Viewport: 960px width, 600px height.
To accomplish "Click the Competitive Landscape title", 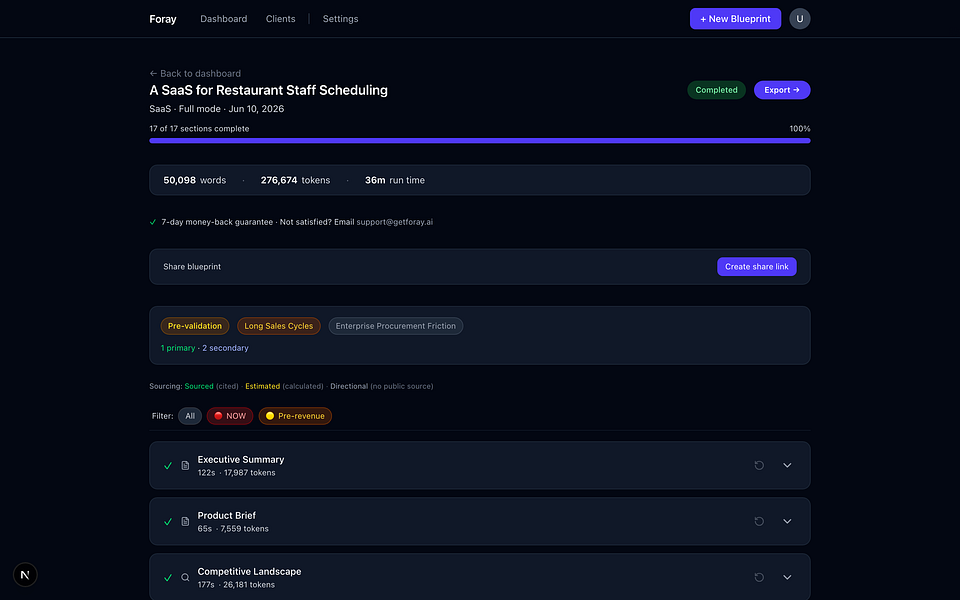I will click(249, 572).
